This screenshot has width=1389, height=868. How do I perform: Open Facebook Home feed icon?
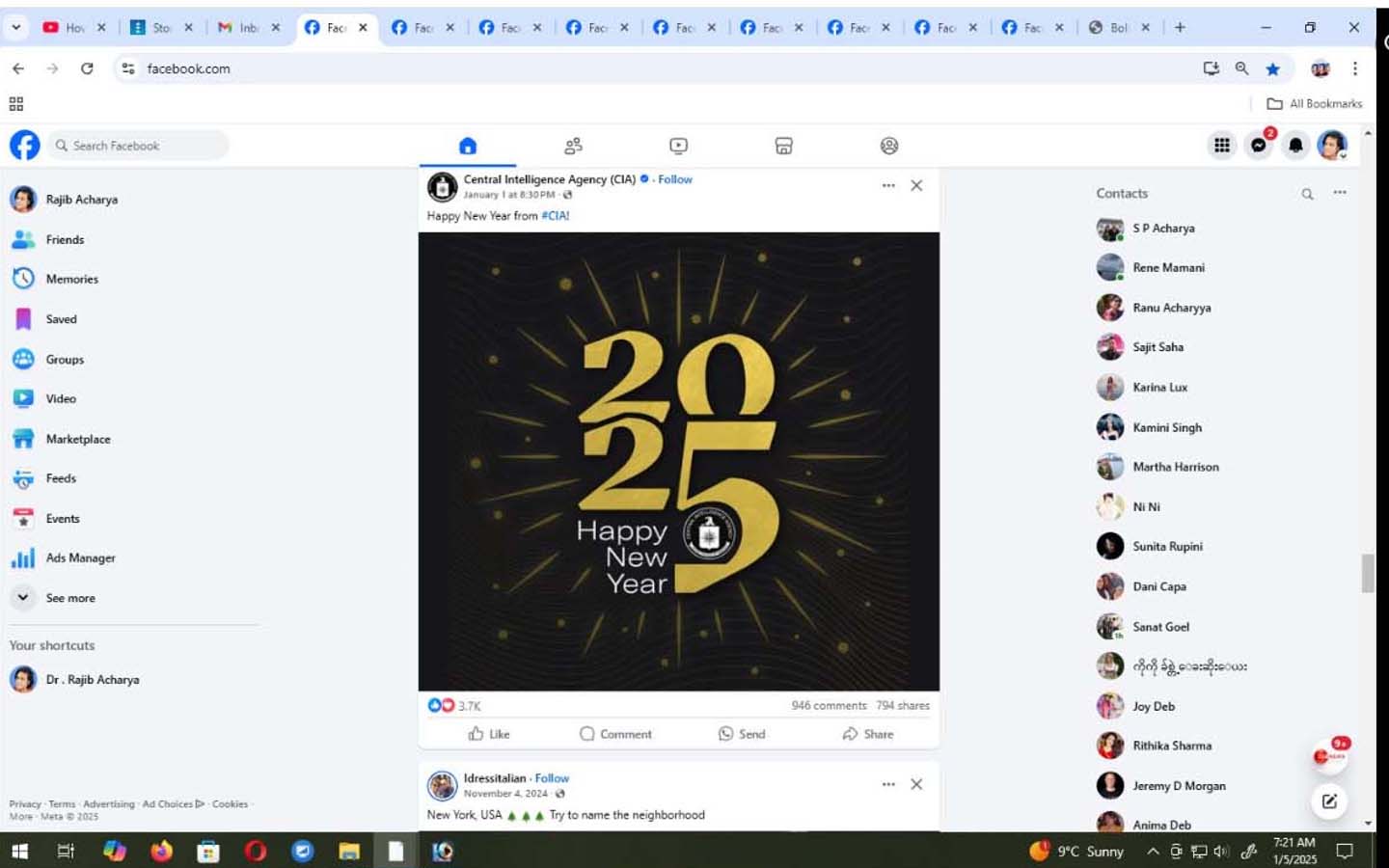click(468, 146)
